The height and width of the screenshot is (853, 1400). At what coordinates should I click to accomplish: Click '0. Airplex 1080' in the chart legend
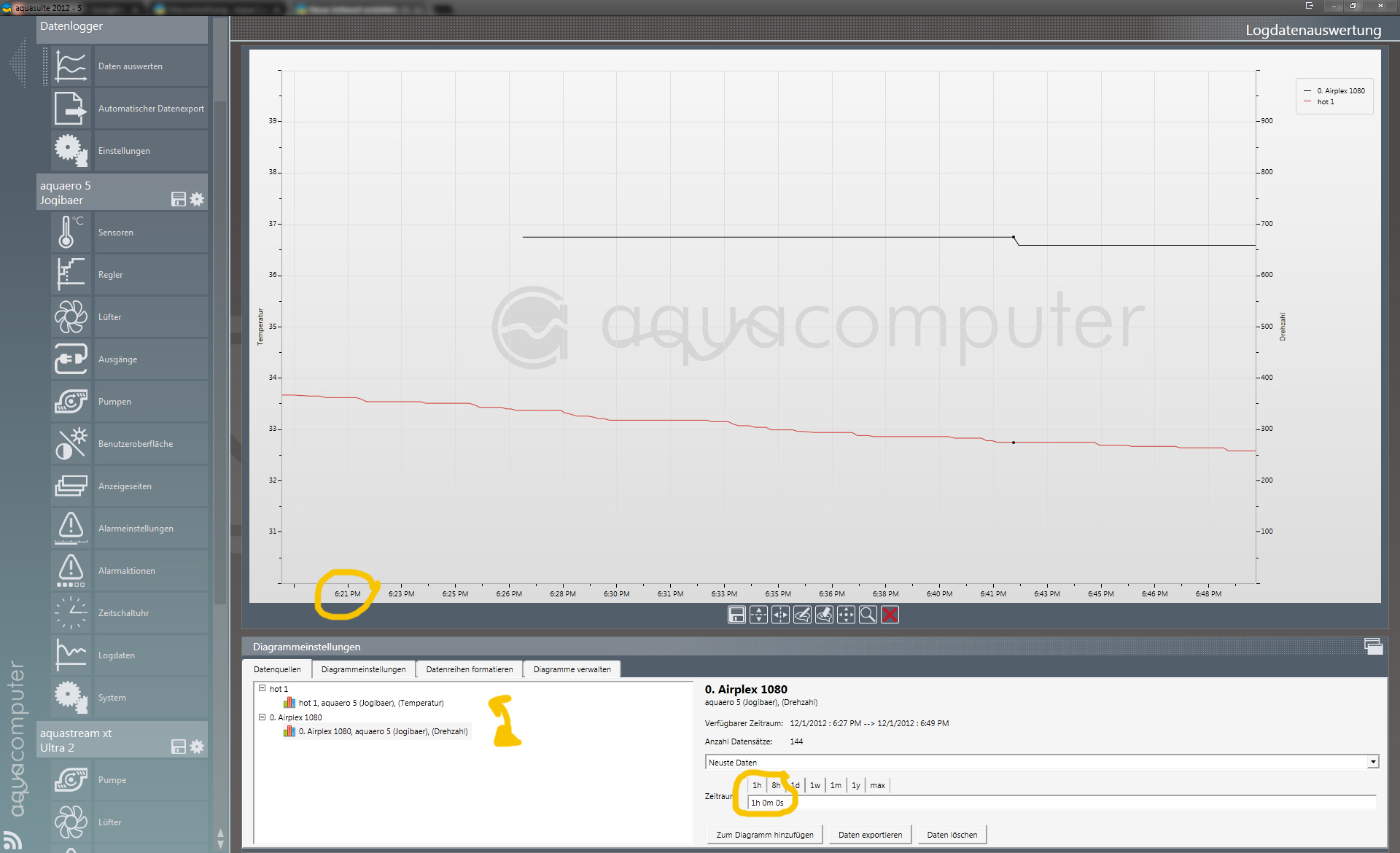coord(1341,91)
